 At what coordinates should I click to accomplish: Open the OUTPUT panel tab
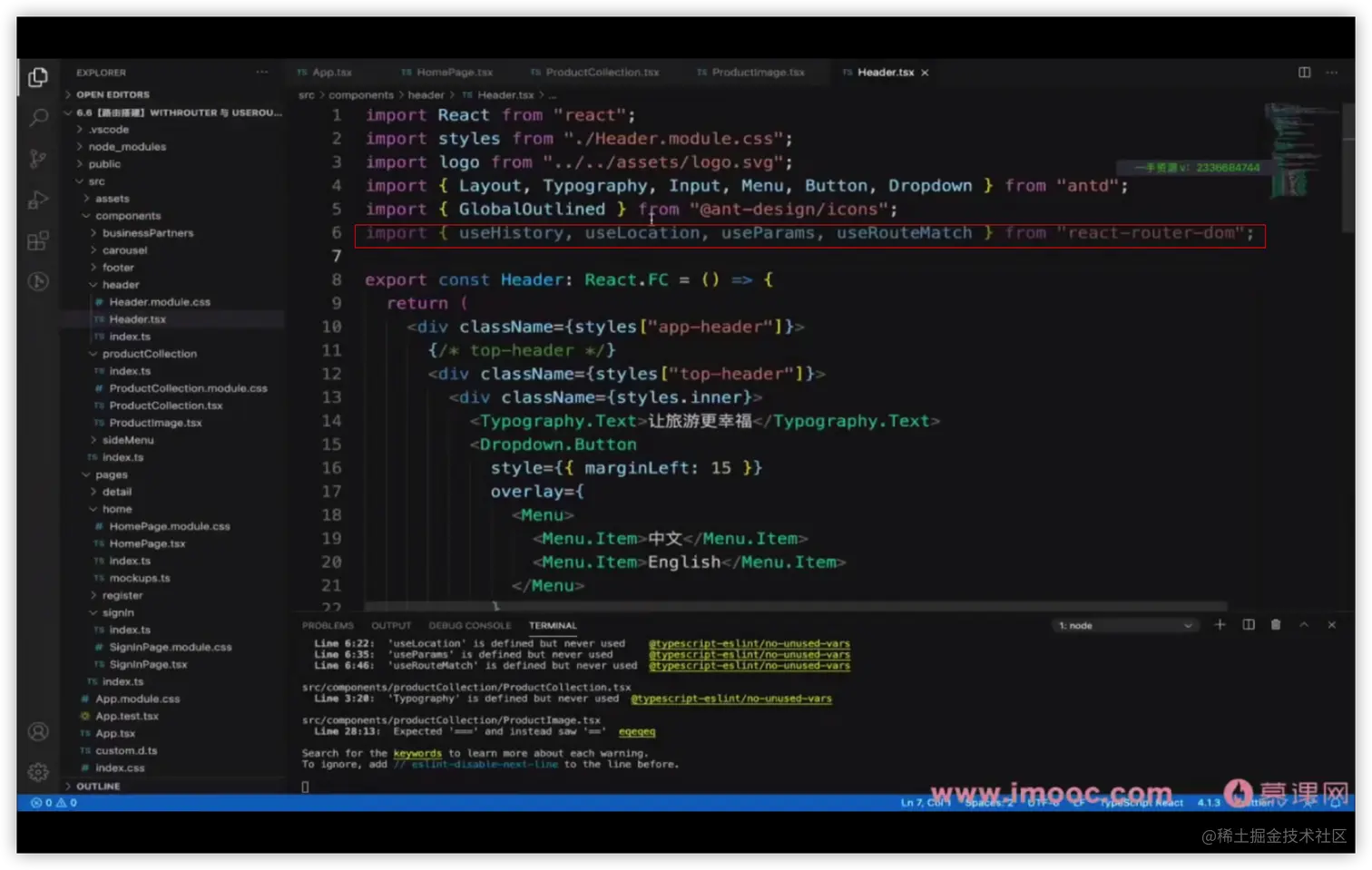coord(391,626)
